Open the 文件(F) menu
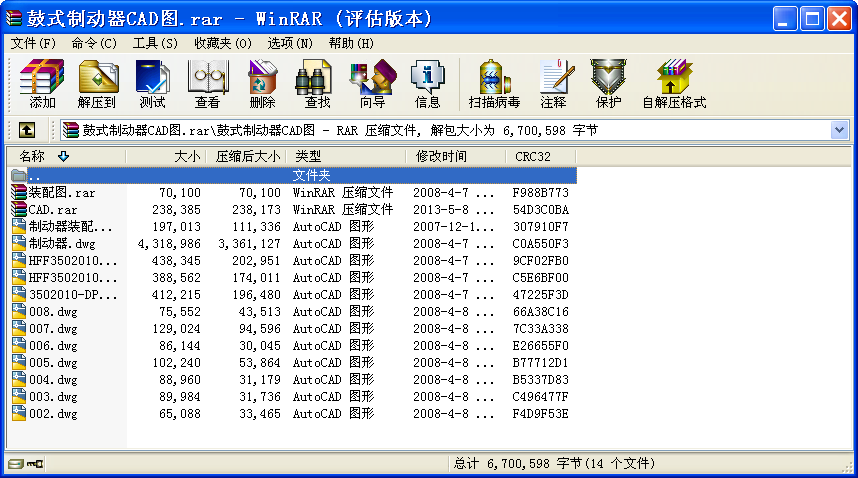858x478 pixels. pyautogui.click(x=33, y=43)
